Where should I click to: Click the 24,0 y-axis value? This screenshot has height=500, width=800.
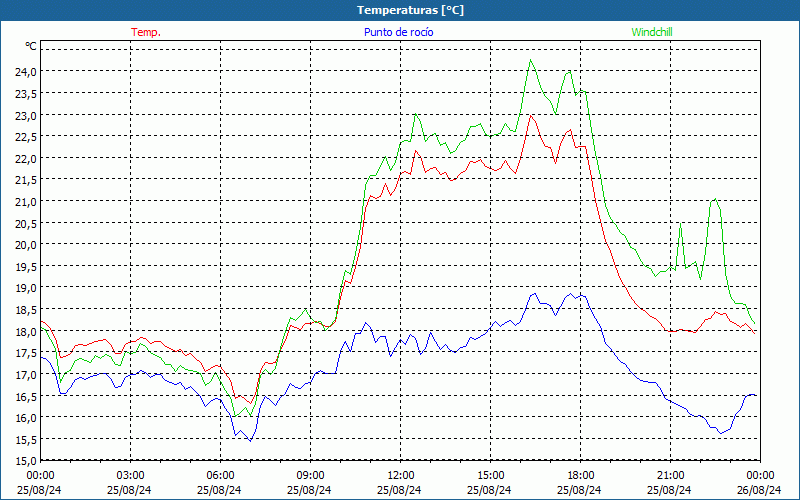(x=26, y=72)
